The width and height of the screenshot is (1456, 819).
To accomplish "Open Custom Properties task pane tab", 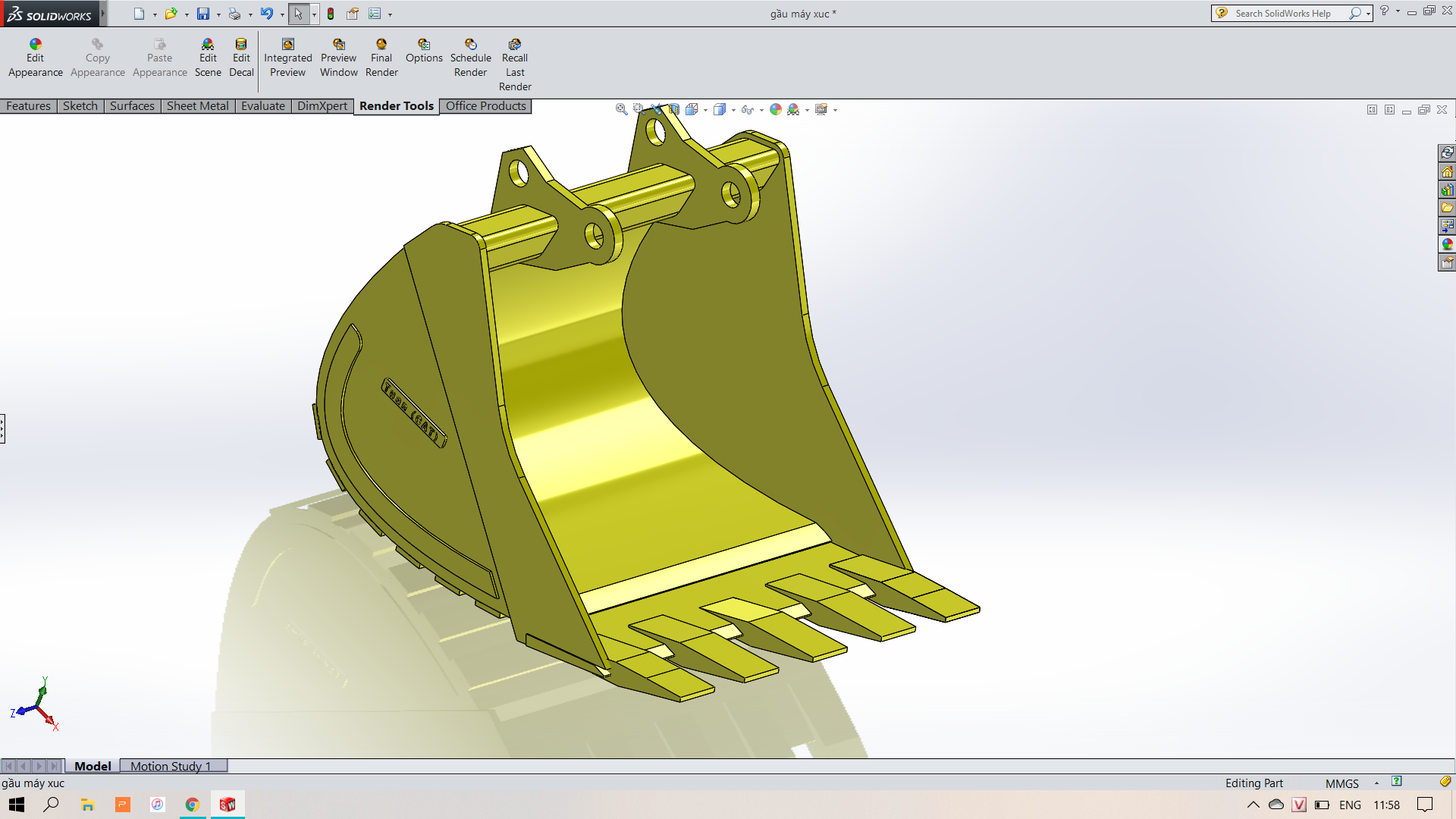I will pos(1447,262).
